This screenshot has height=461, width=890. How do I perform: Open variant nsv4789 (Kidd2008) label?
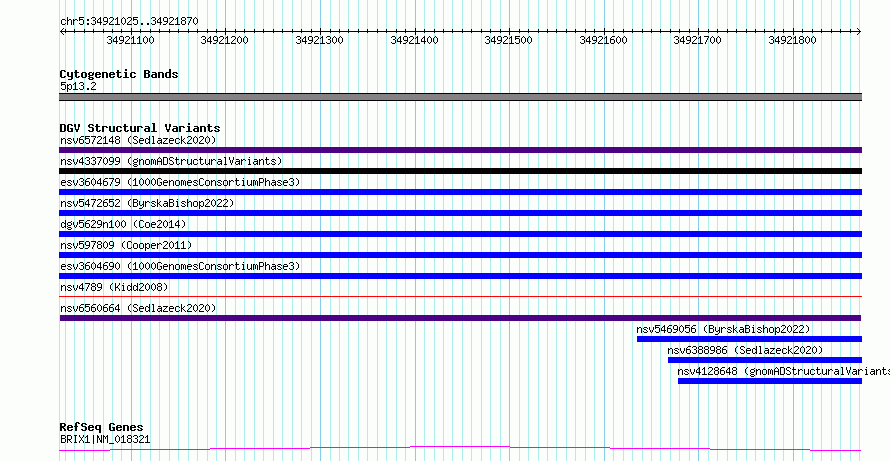point(114,287)
